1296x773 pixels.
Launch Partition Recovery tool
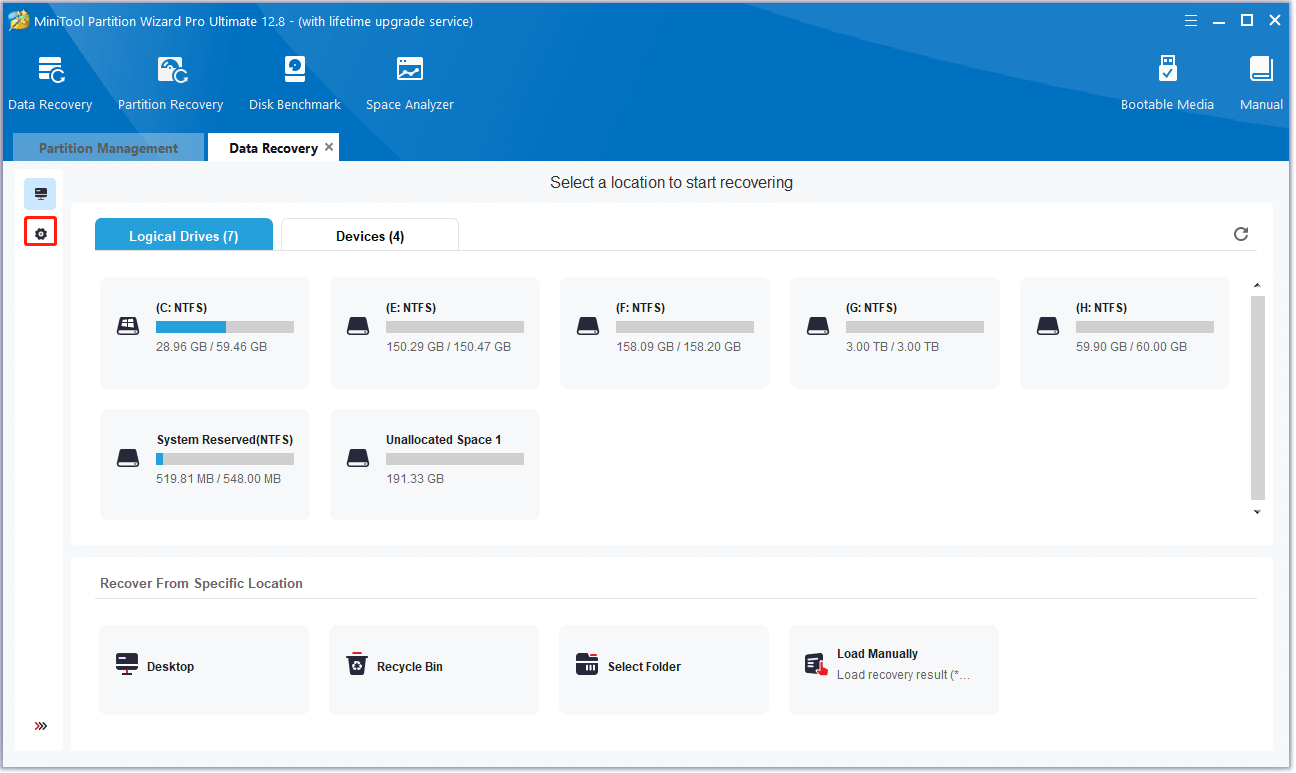171,83
